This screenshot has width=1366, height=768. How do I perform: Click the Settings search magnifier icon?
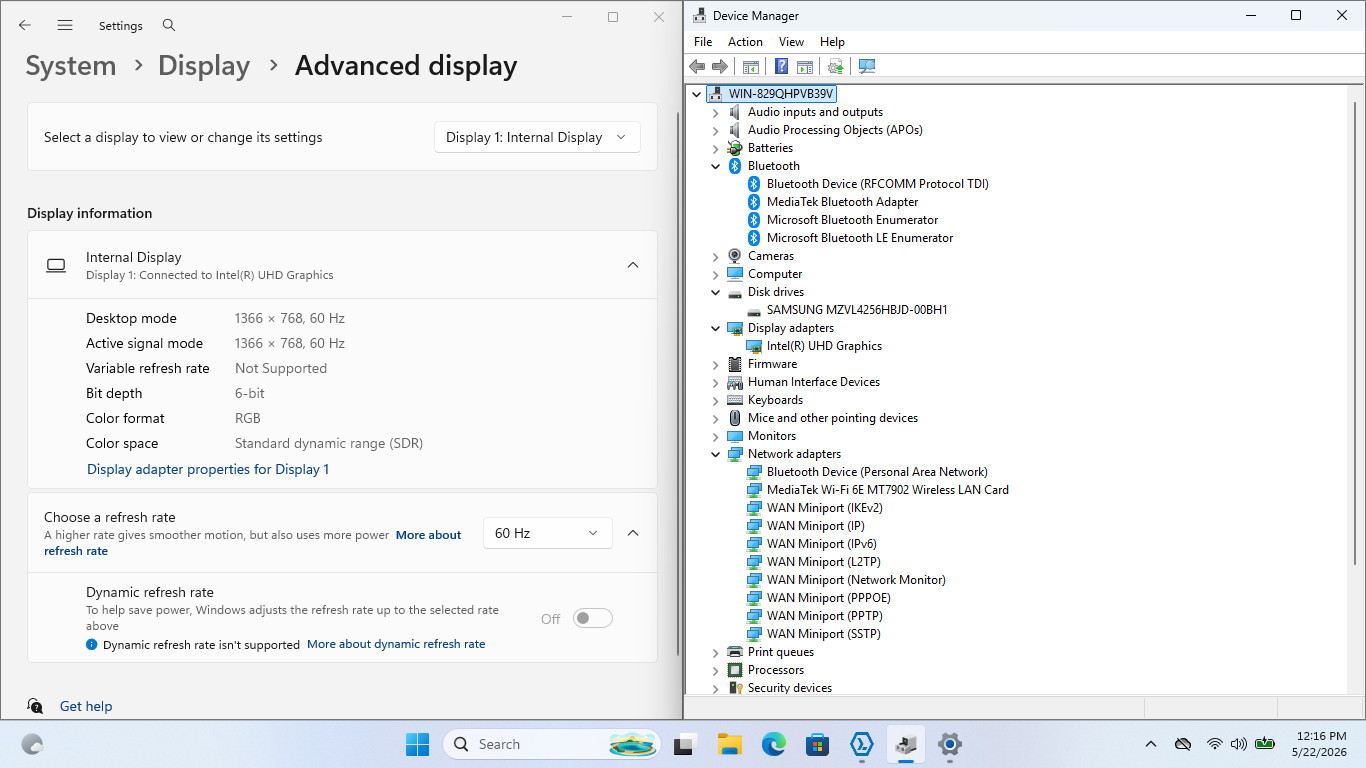point(169,25)
